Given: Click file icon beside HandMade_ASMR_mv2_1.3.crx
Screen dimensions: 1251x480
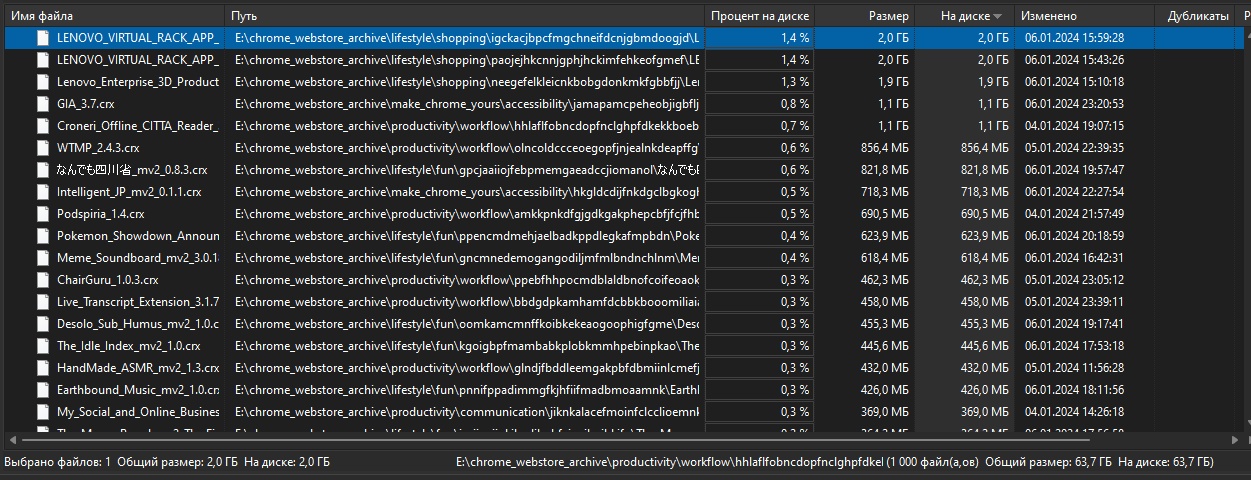Looking at the screenshot, I should coord(42,368).
